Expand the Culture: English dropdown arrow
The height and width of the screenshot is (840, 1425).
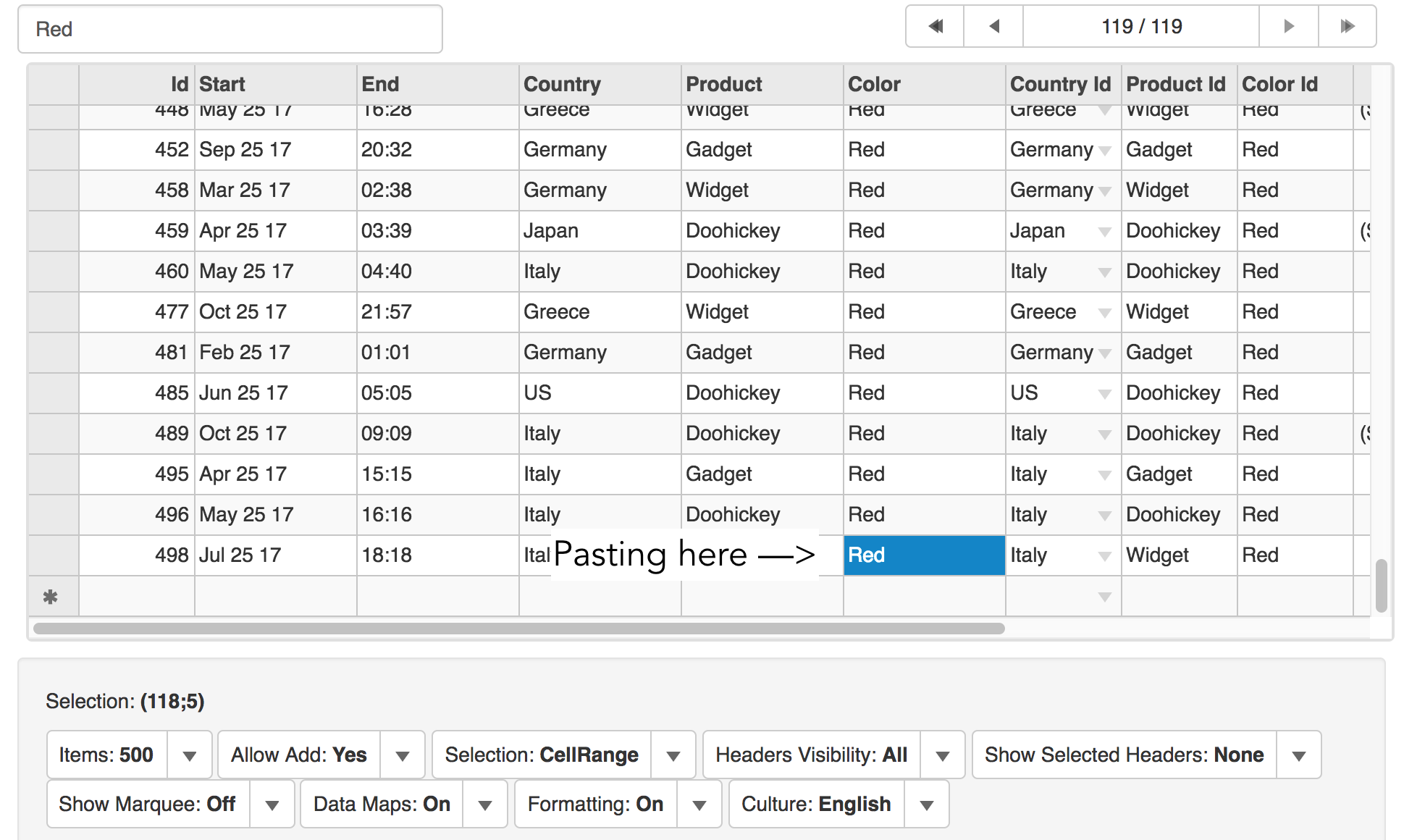[927, 805]
